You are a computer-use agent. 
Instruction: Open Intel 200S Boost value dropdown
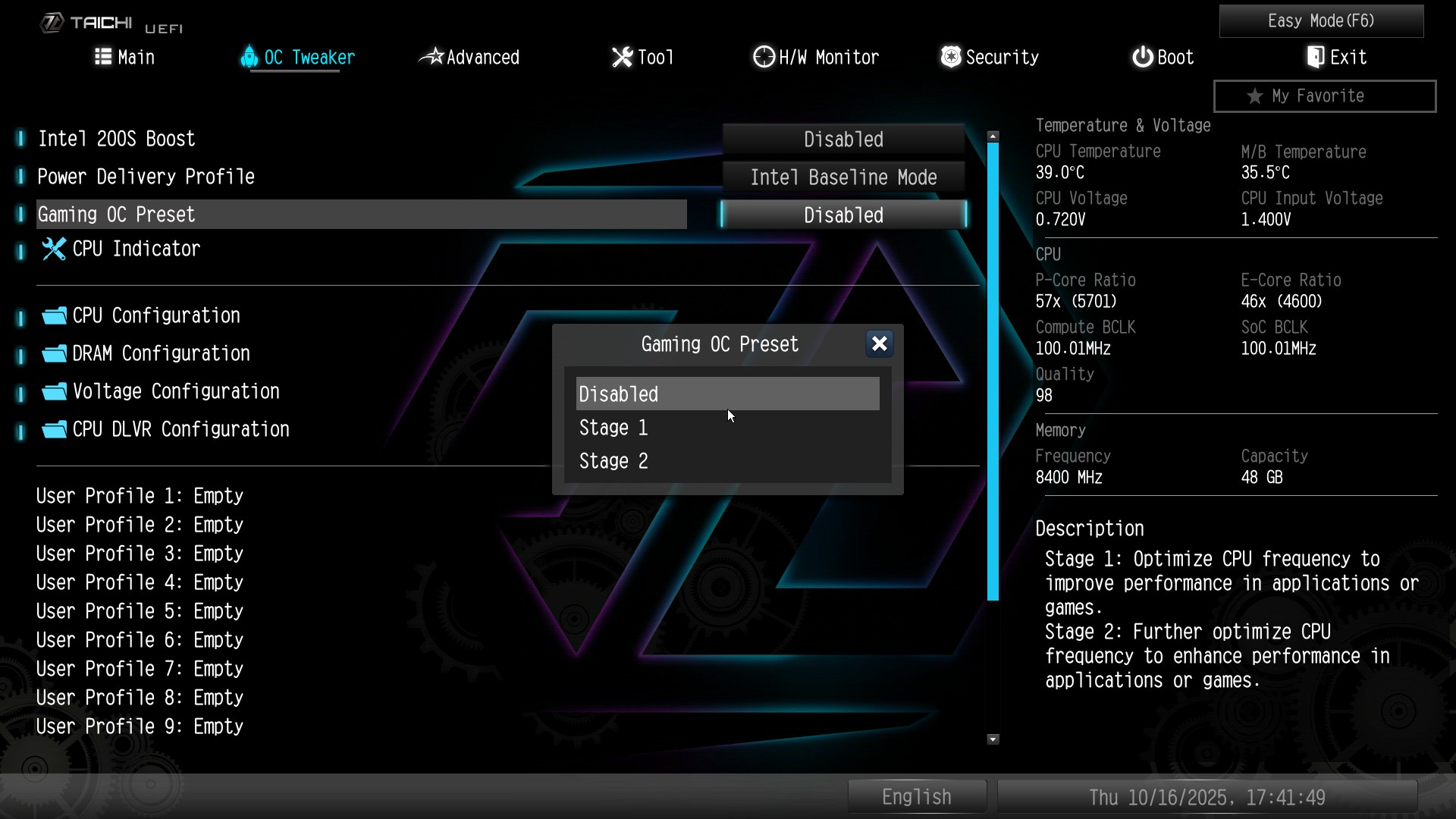tap(843, 140)
